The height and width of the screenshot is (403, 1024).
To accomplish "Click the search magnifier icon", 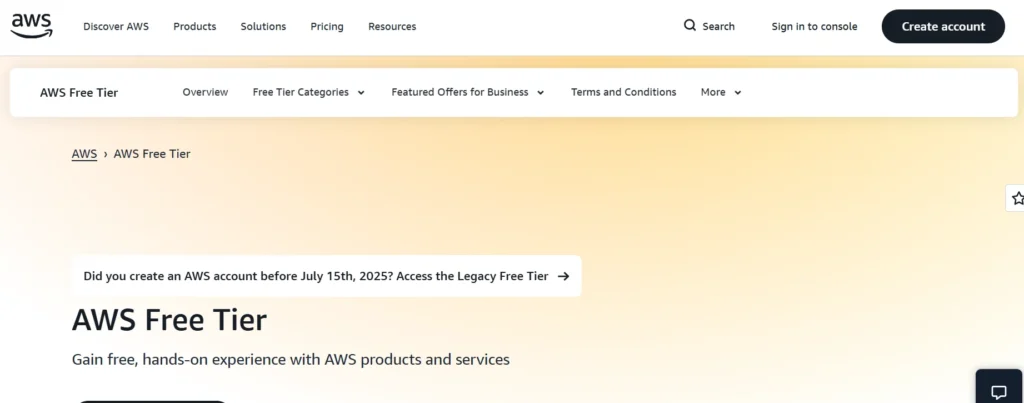I will 690,25.
